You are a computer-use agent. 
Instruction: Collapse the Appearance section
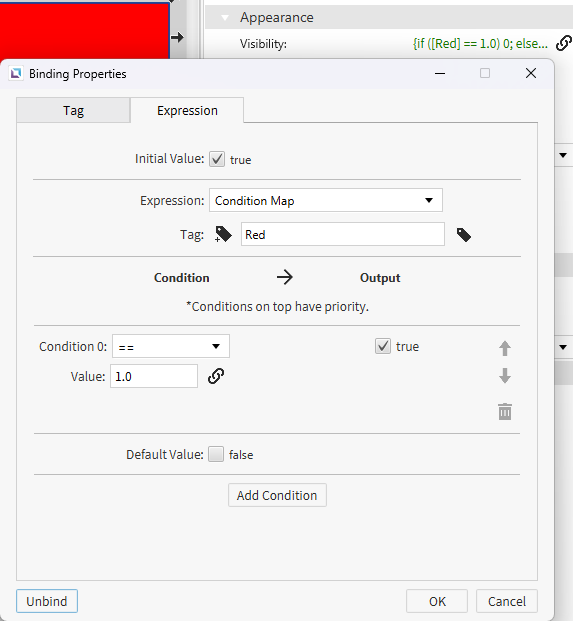click(225, 17)
